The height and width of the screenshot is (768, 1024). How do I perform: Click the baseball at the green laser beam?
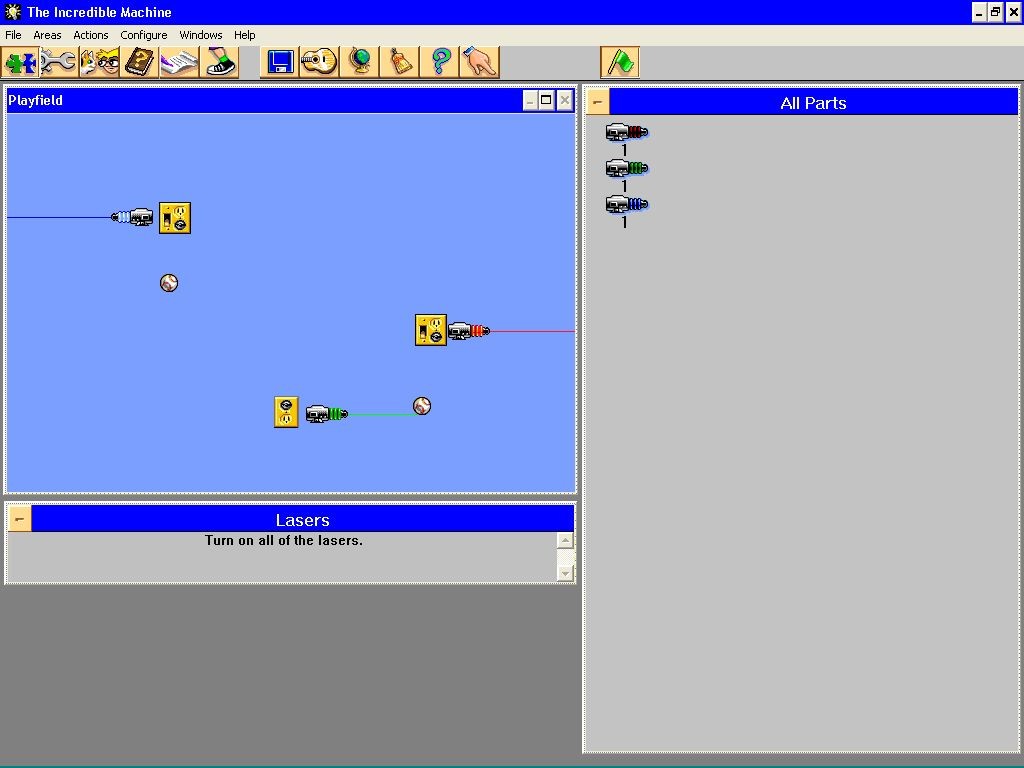[x=422, y=406]
